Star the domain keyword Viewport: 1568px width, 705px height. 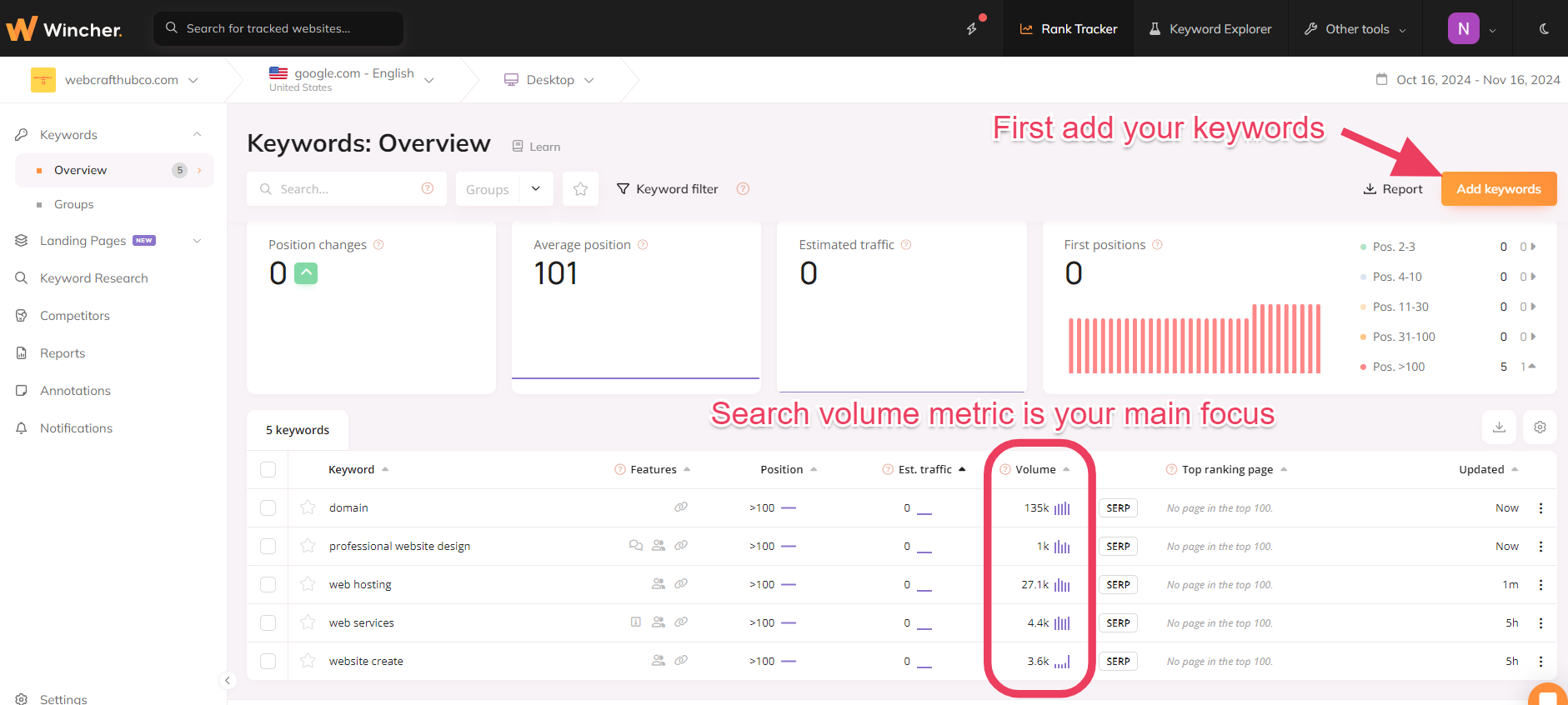point(308,507)
